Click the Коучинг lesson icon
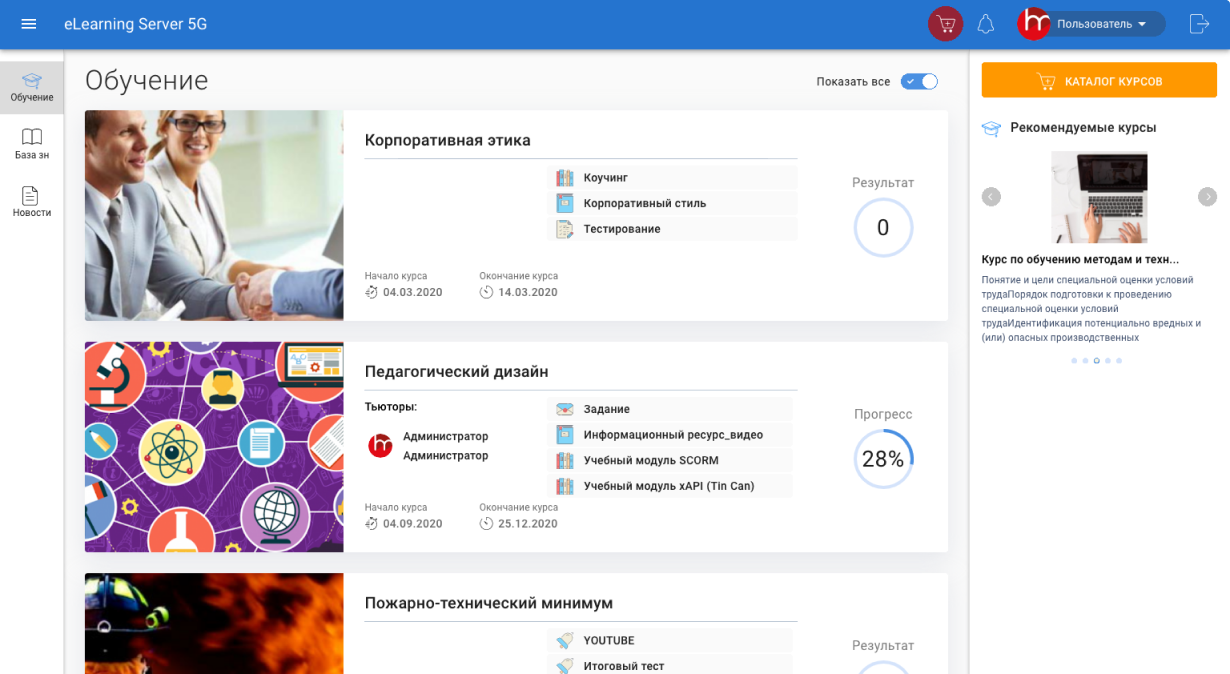The width and height of the screenshot is (1230, 674). point(564,178)
